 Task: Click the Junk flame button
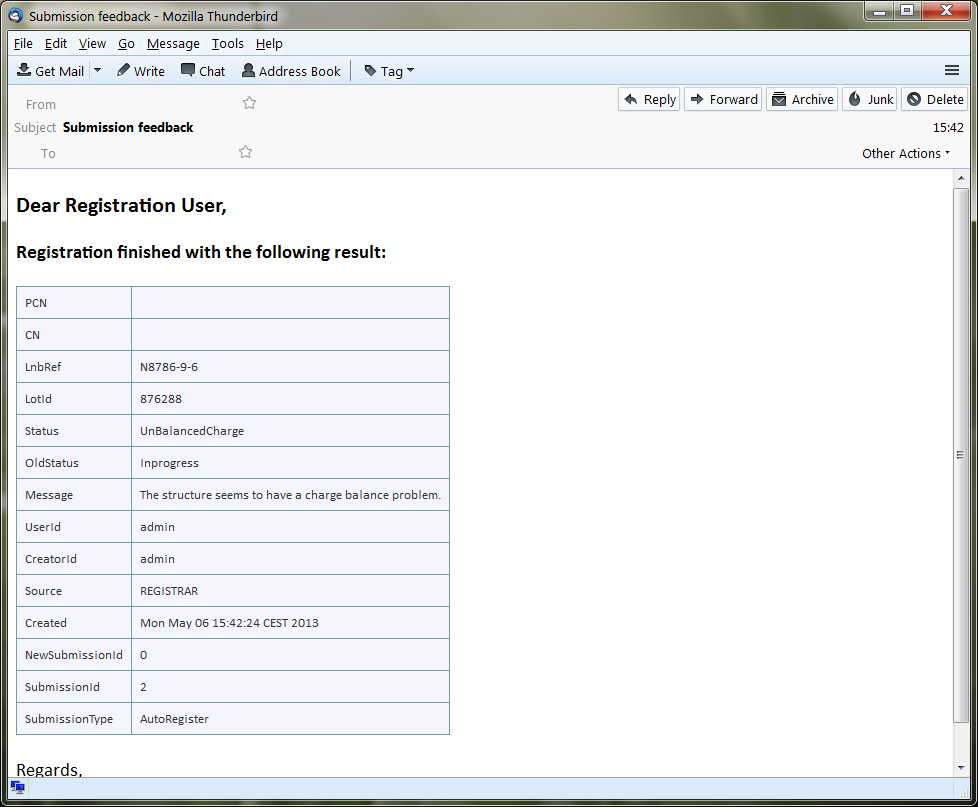(869, 99)
